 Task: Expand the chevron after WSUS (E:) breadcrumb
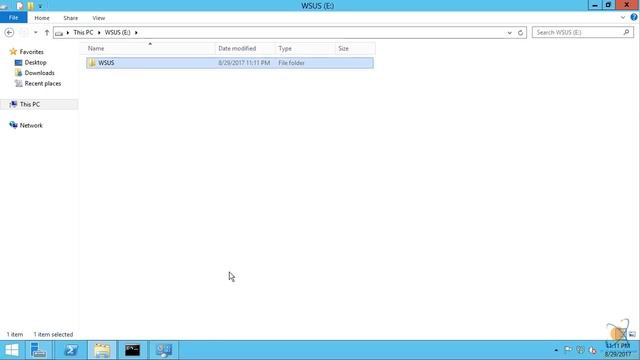[x=136, y=33]
